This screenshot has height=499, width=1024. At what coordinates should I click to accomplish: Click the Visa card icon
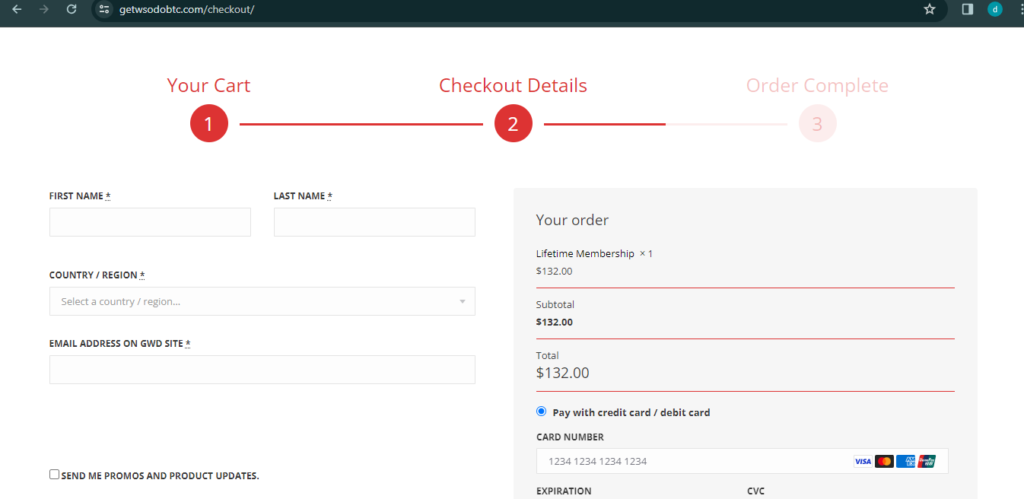coord(862,461)
